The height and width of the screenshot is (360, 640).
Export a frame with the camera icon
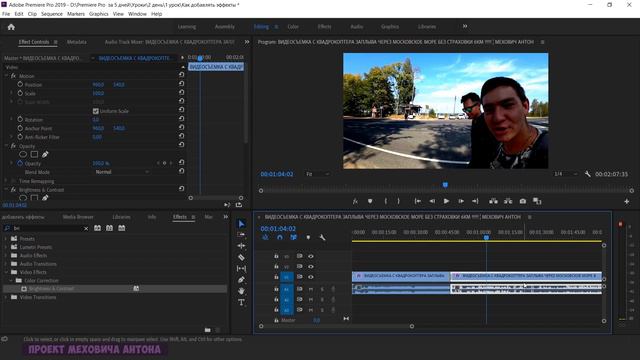pyautogui.click(x=522, y=201)
